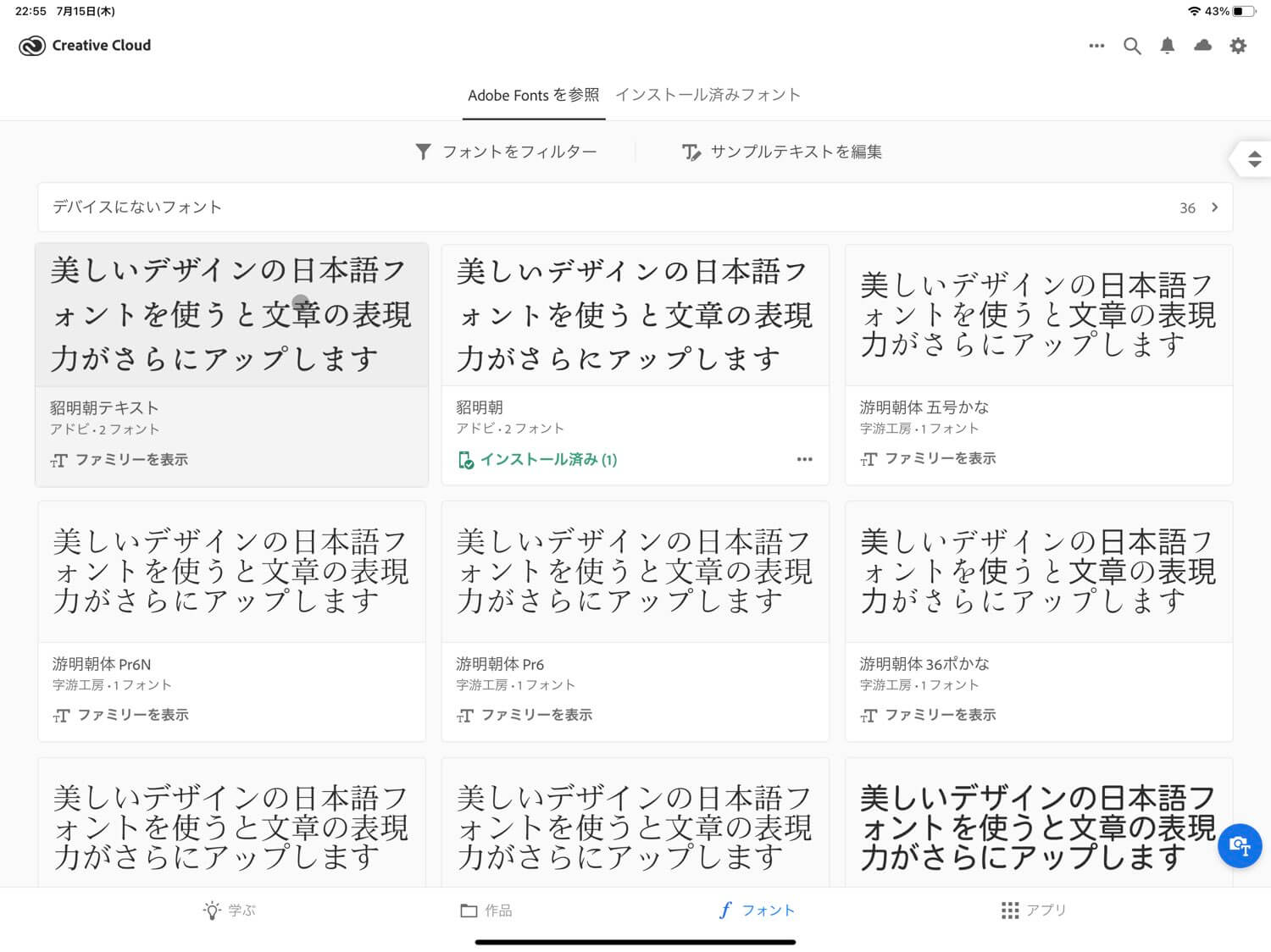Show family for 貂明朝テキスト
The height and width of the screenshot is (952, 1271).
click(x=119, y=460)
